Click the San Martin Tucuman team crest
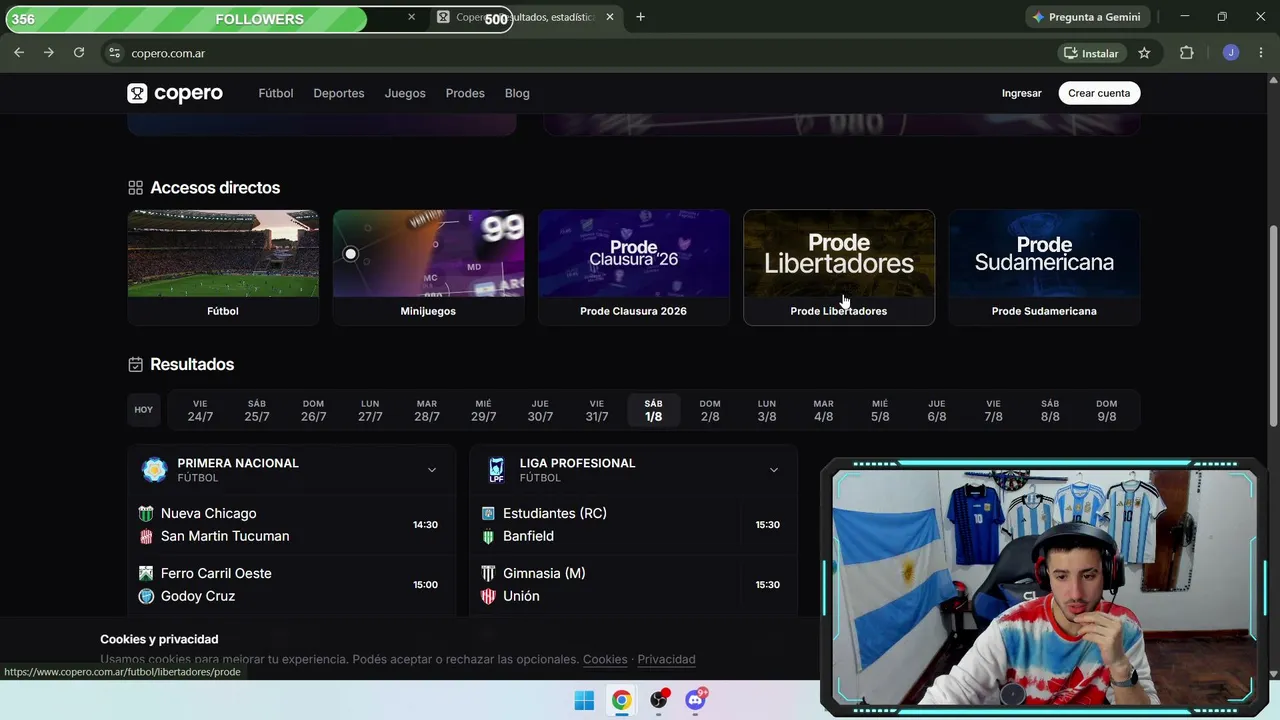1280x720 pixels. pyautogui.click(x=146, y=537)
